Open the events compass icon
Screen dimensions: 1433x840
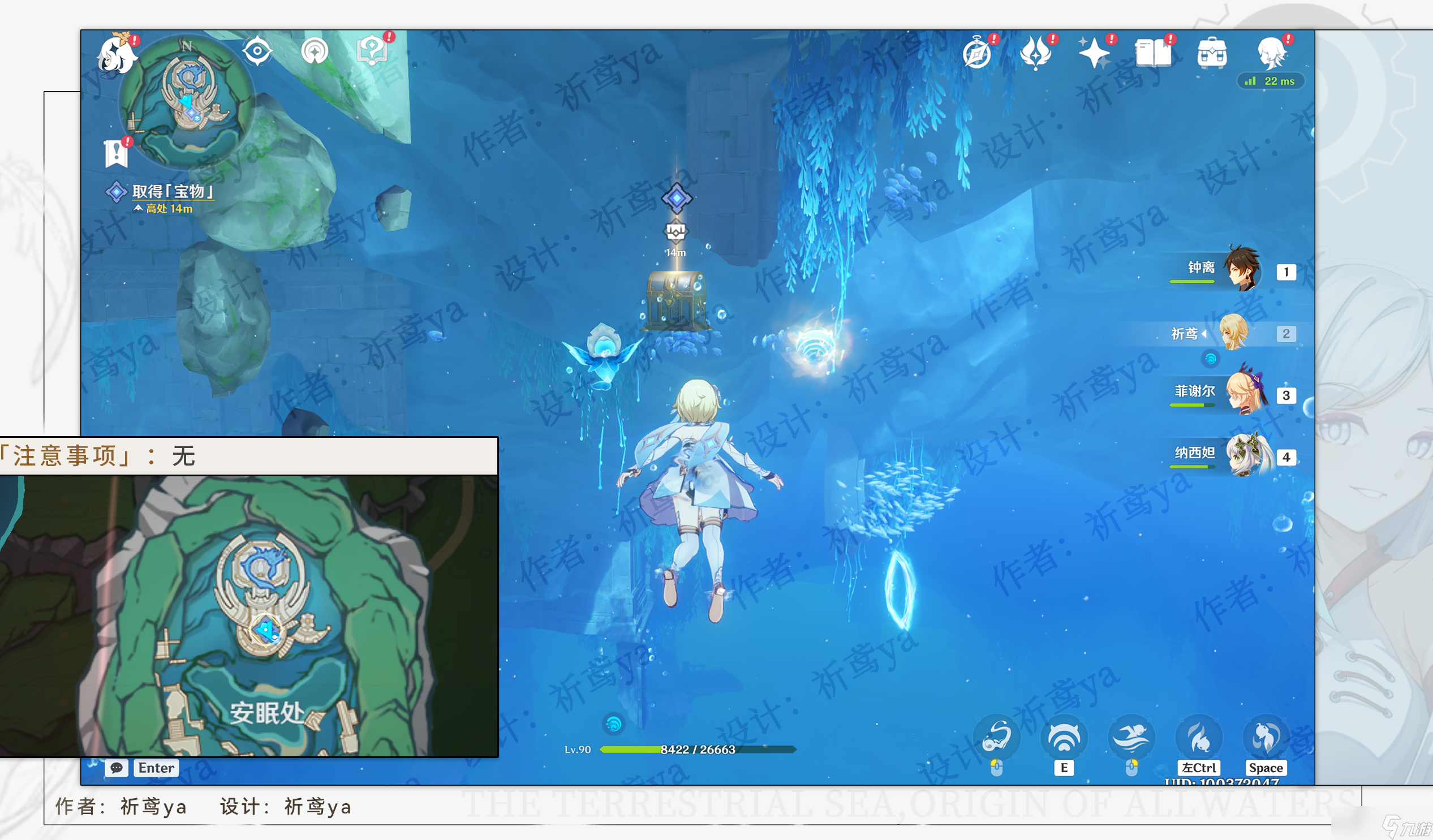tap(978, 52)
